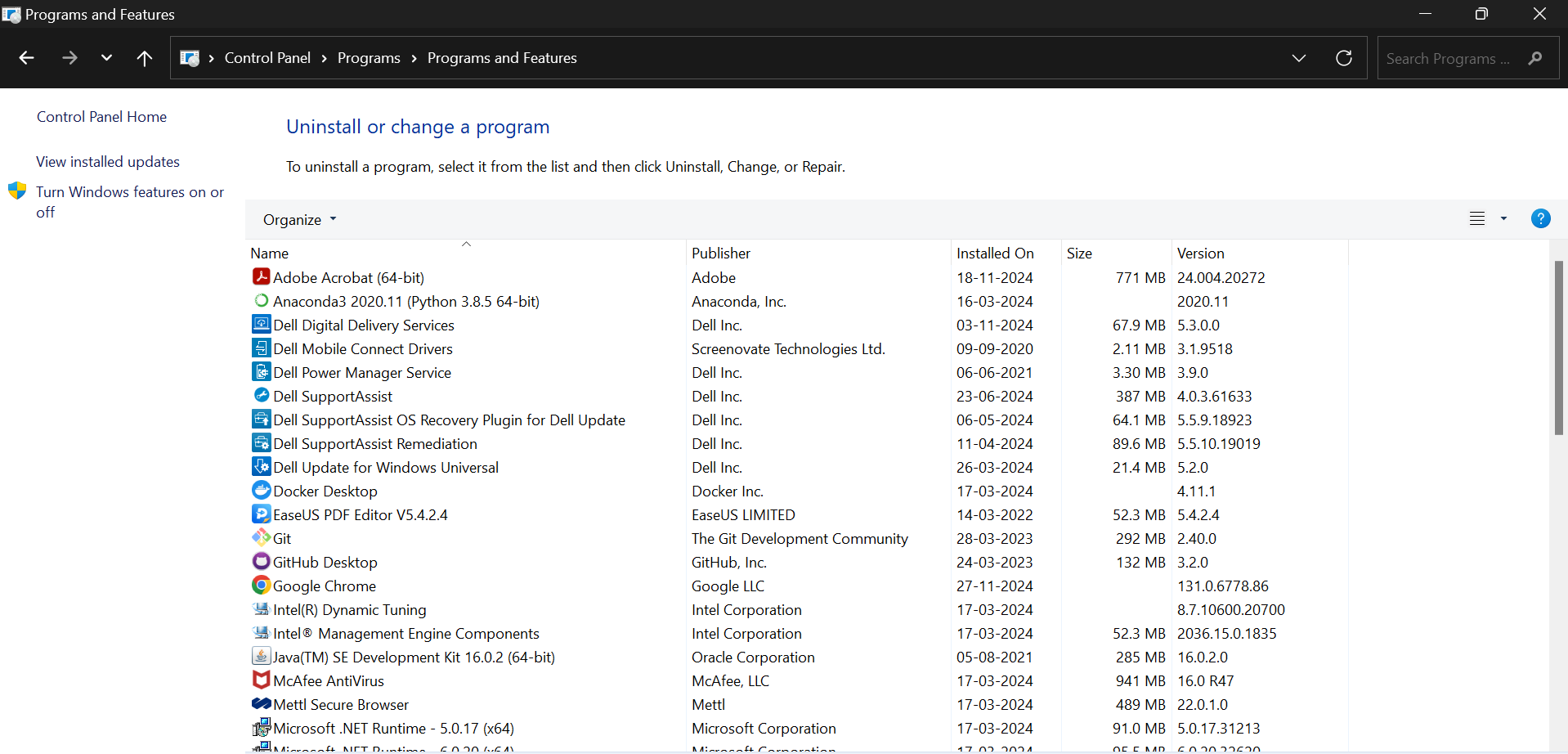This screenshot has height=754, width=1568.
Task: Open the Organize dropdown menu
Action: coord(298,219)
